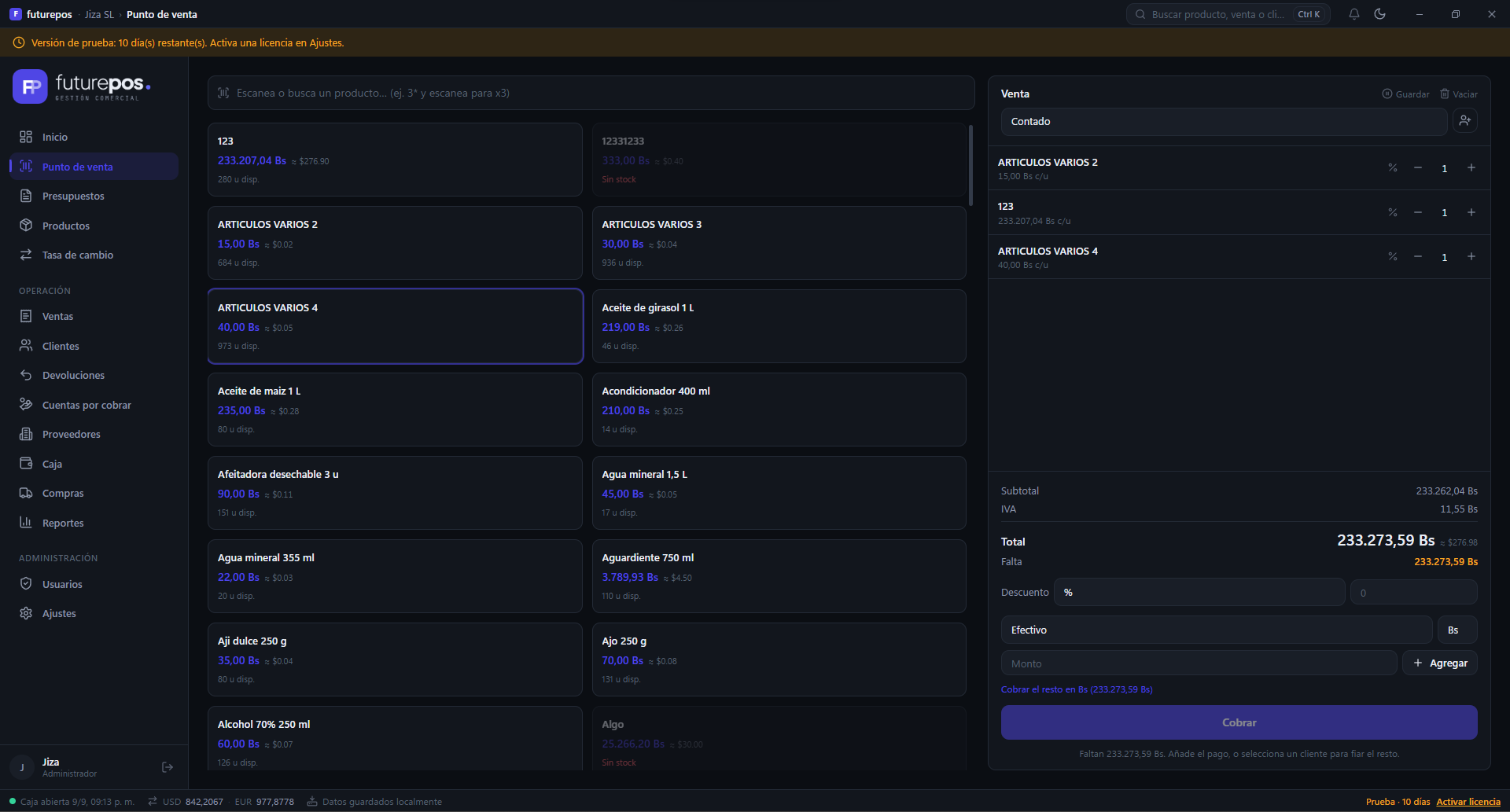Open the discount type % dropdown

[x=1199, y=593]
